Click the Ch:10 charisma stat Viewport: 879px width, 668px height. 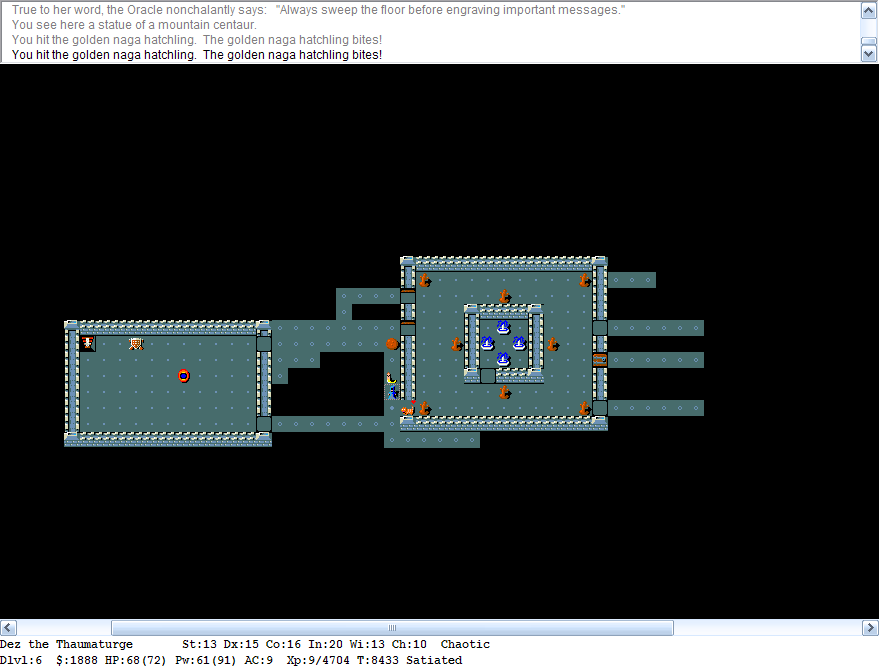point(409,644)
